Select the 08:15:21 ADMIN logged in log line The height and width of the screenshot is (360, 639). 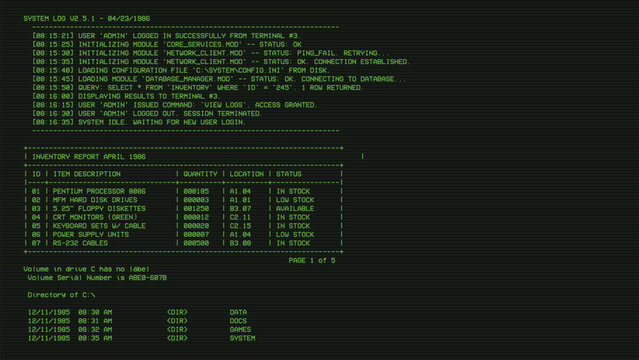(166, 36)
